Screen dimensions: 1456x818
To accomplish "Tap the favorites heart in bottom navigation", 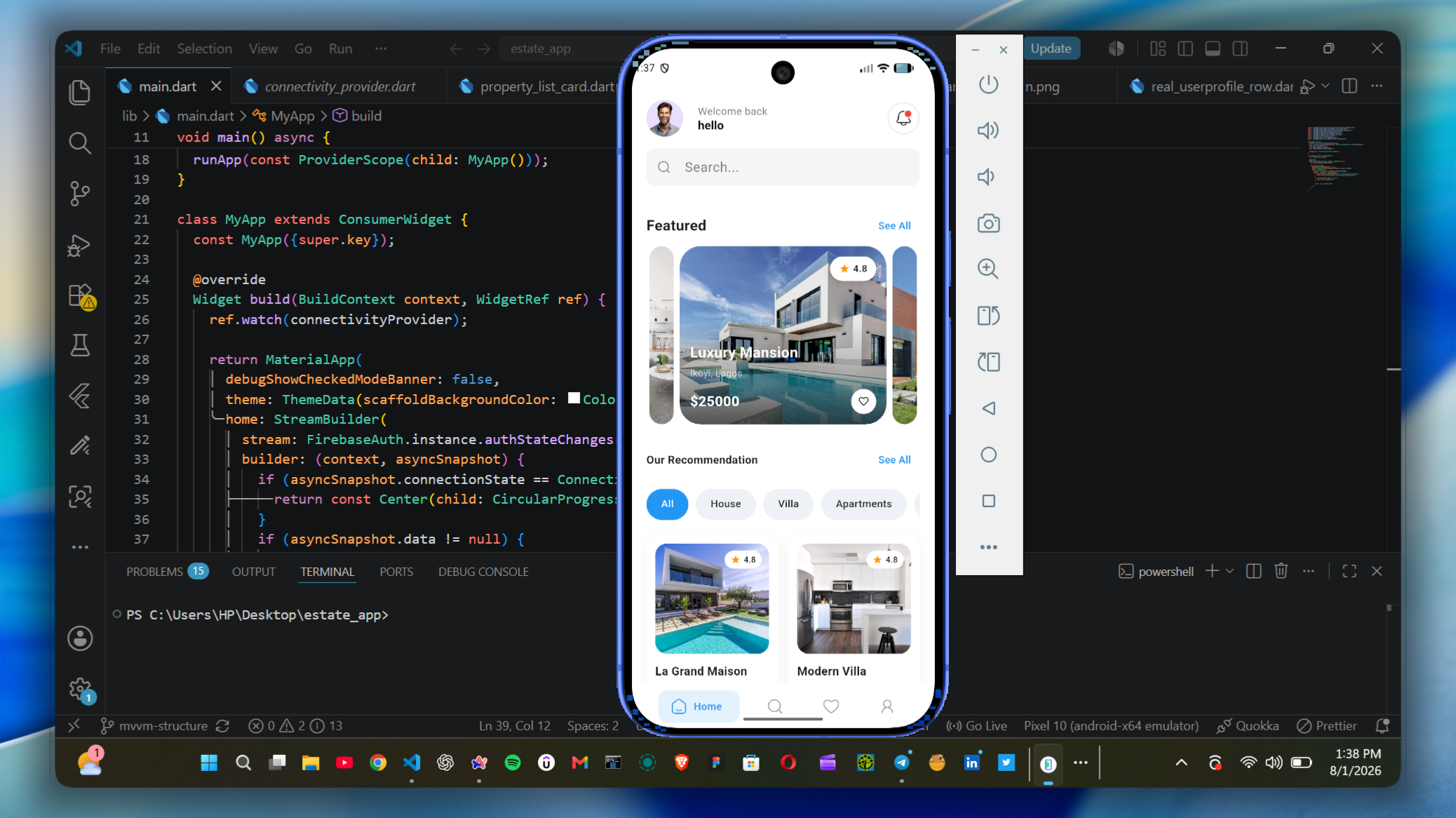I will point(830,706).
